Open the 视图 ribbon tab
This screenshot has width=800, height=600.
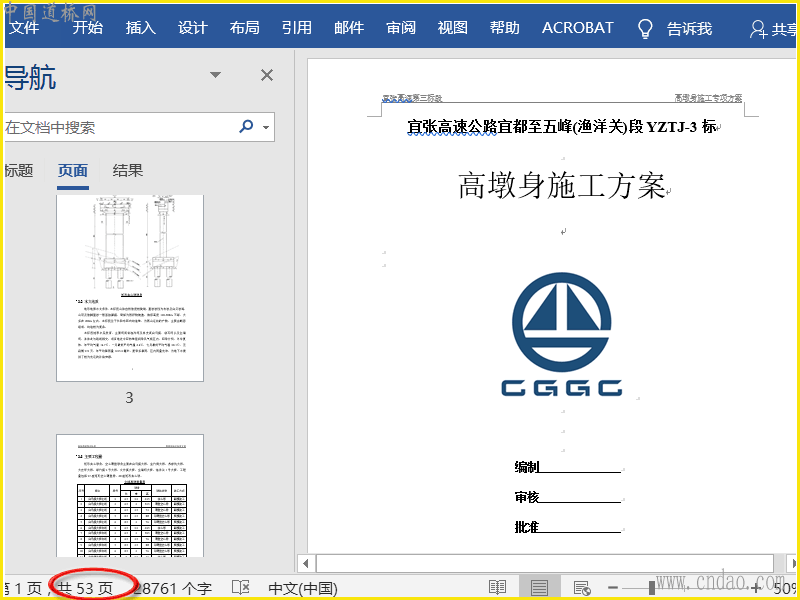[453, 28]
